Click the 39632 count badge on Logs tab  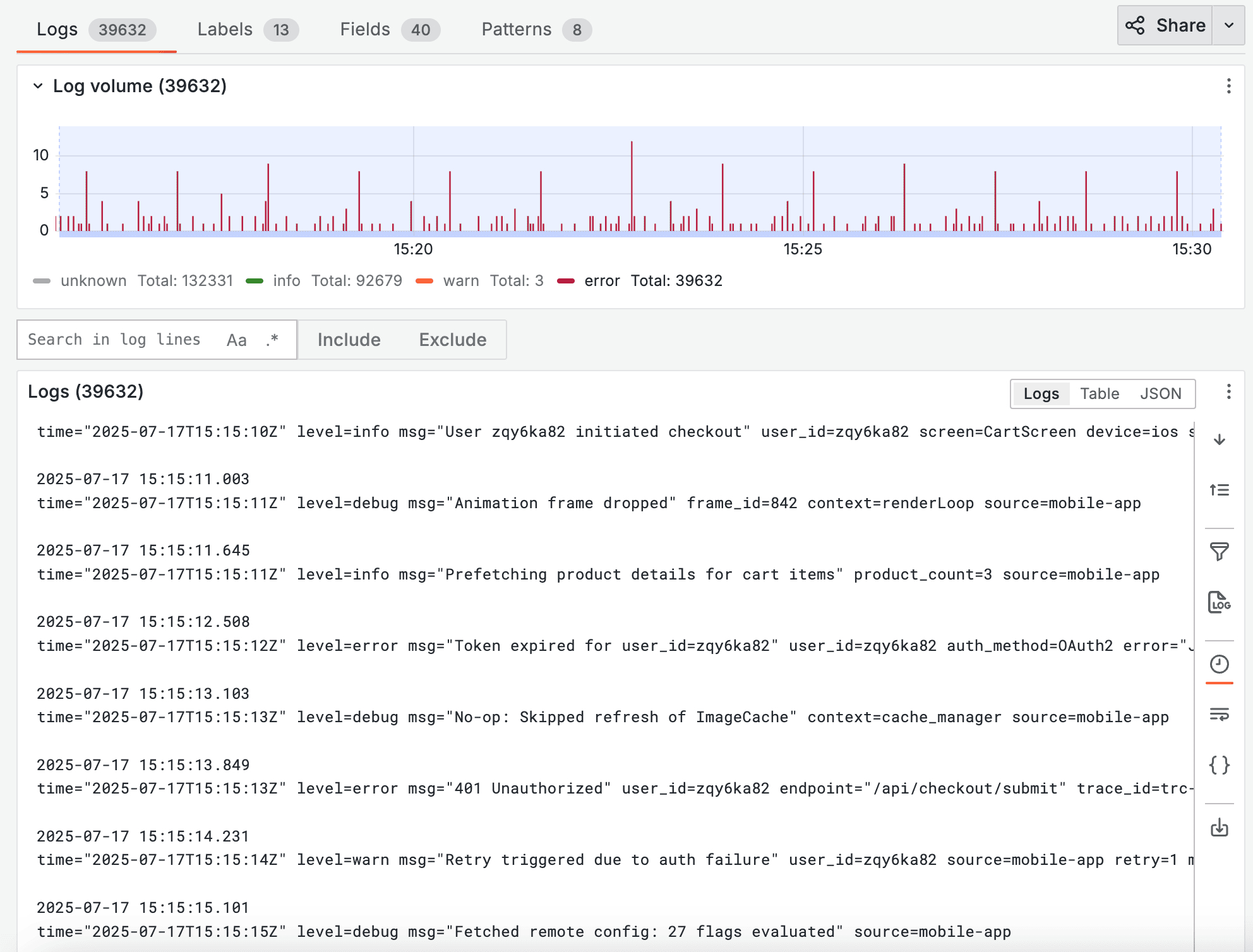(123, 30)
